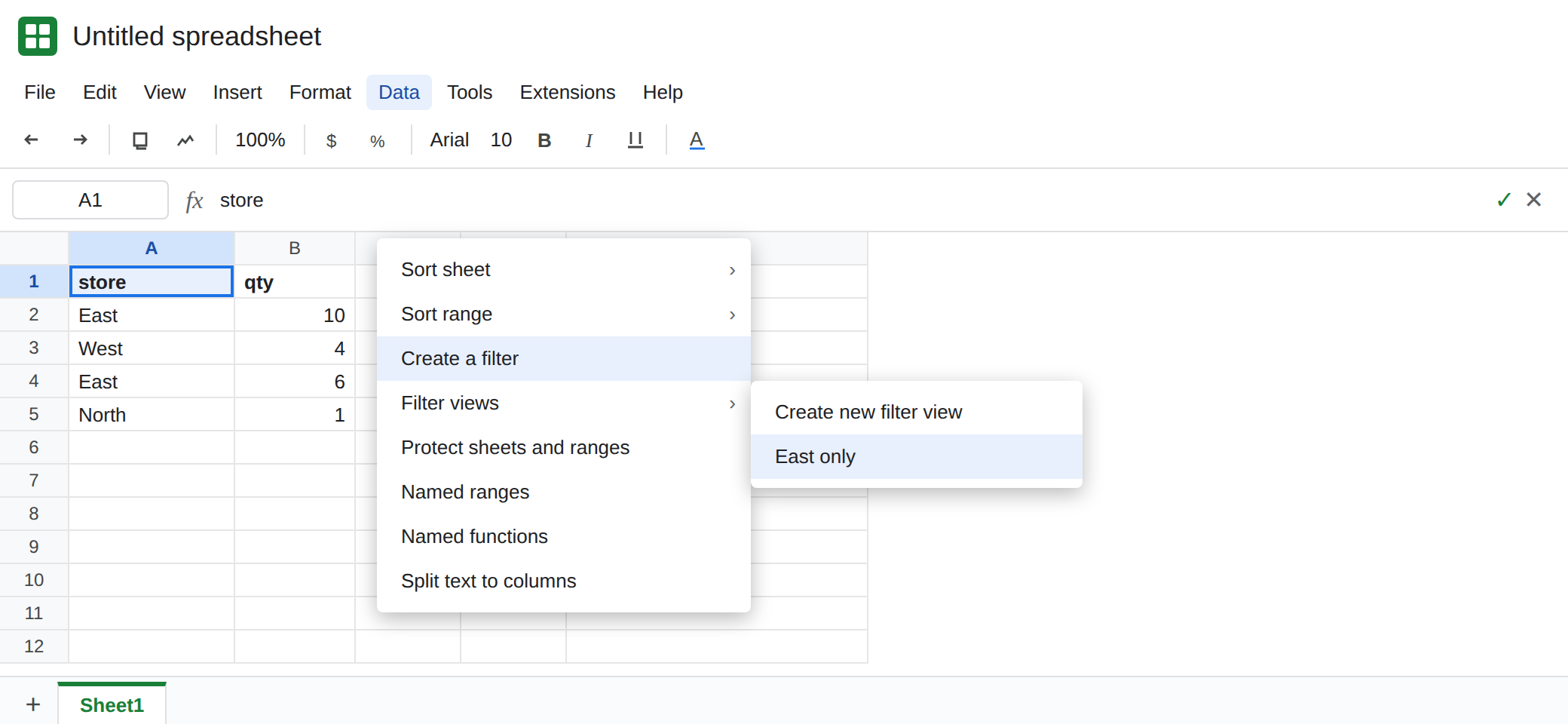This screenshot has width=1568, height=724.
Task: Click the A1 name box
Action: click(x=90, y=200)
